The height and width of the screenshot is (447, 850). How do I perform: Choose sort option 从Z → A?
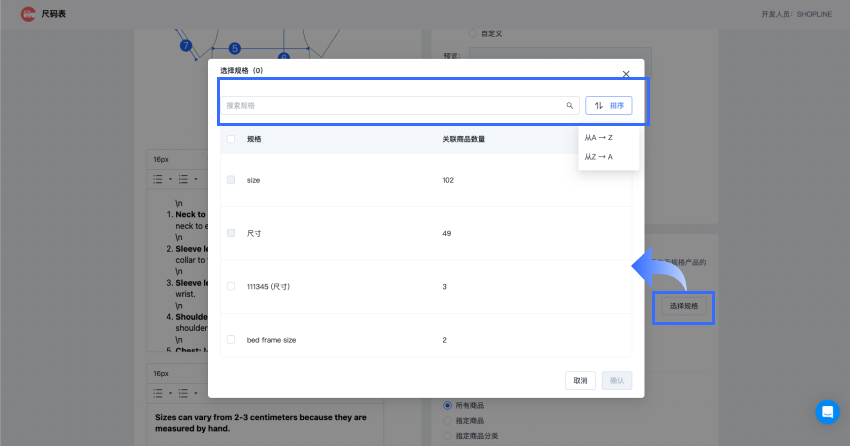pos(598,157)
